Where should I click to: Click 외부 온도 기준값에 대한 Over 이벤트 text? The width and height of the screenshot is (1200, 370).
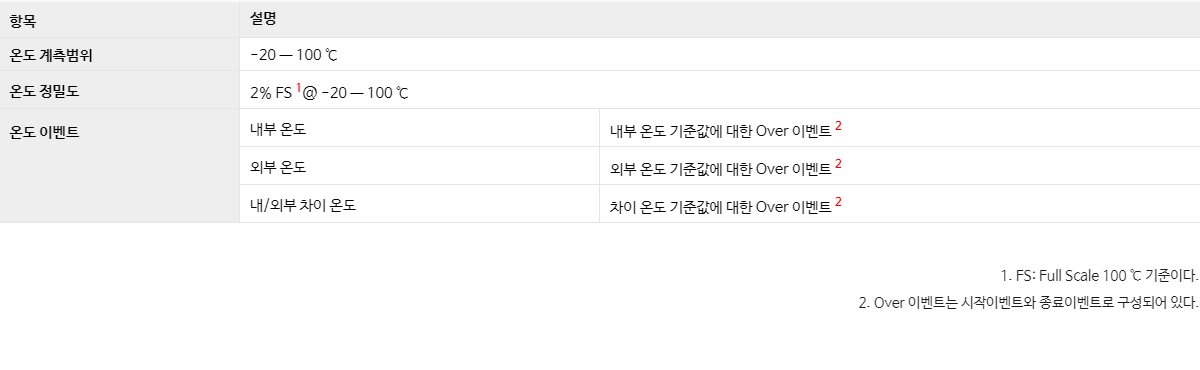point(720,168)
